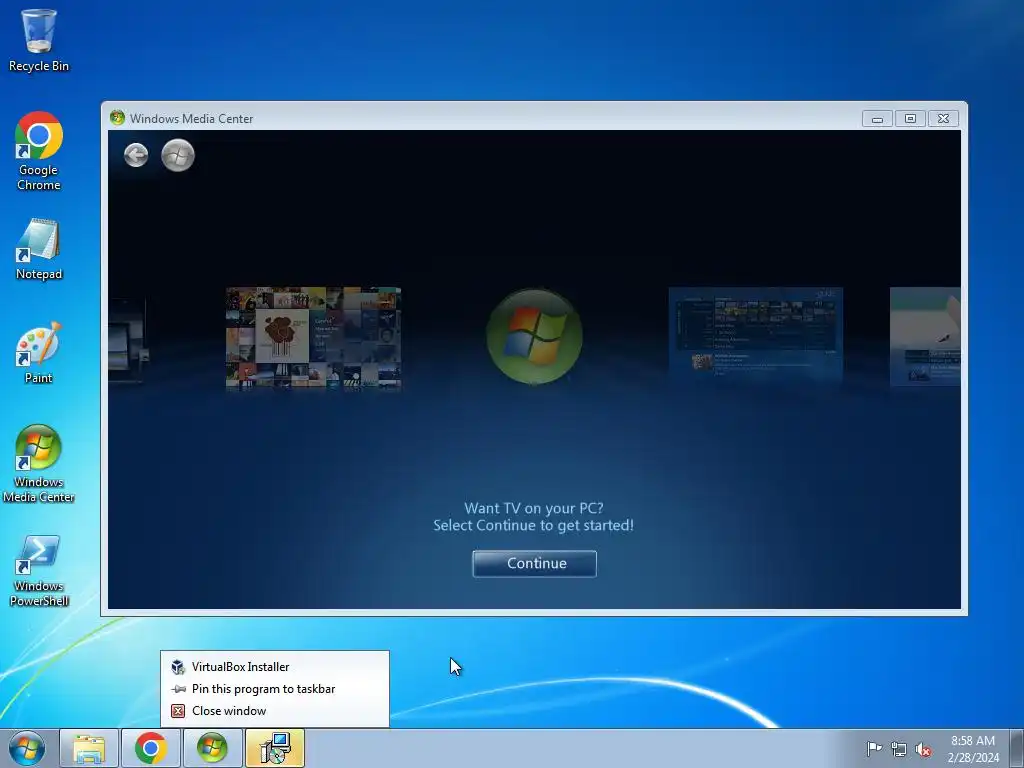Click the central Windows logo orb
The height and width of the screenshot is (768, 1024).
pyautogui.click(x=534, y=336)
